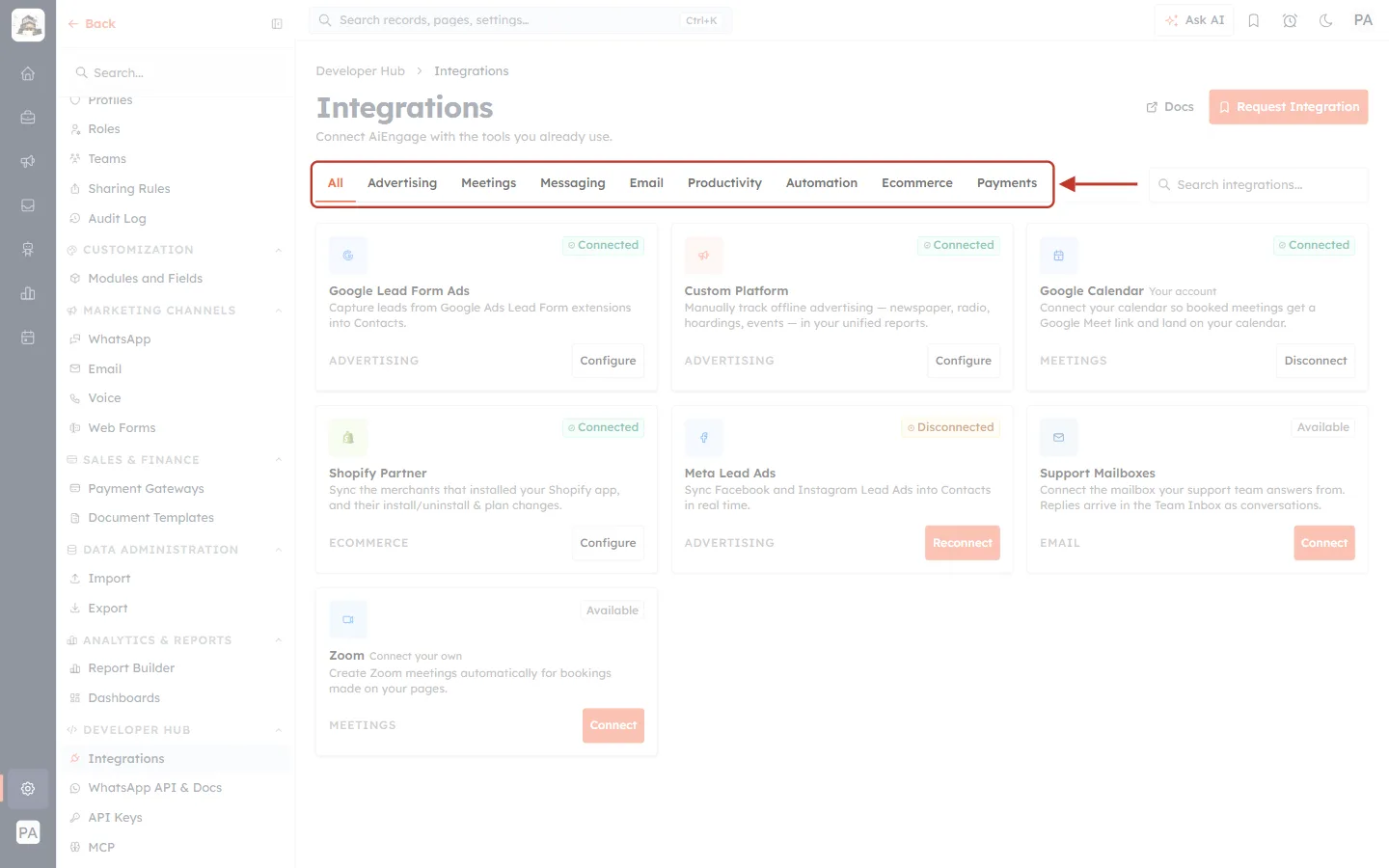Click Developer Hub breadcrumb
The height and width of the screenshot is (868, 1389).
[361, 71]
